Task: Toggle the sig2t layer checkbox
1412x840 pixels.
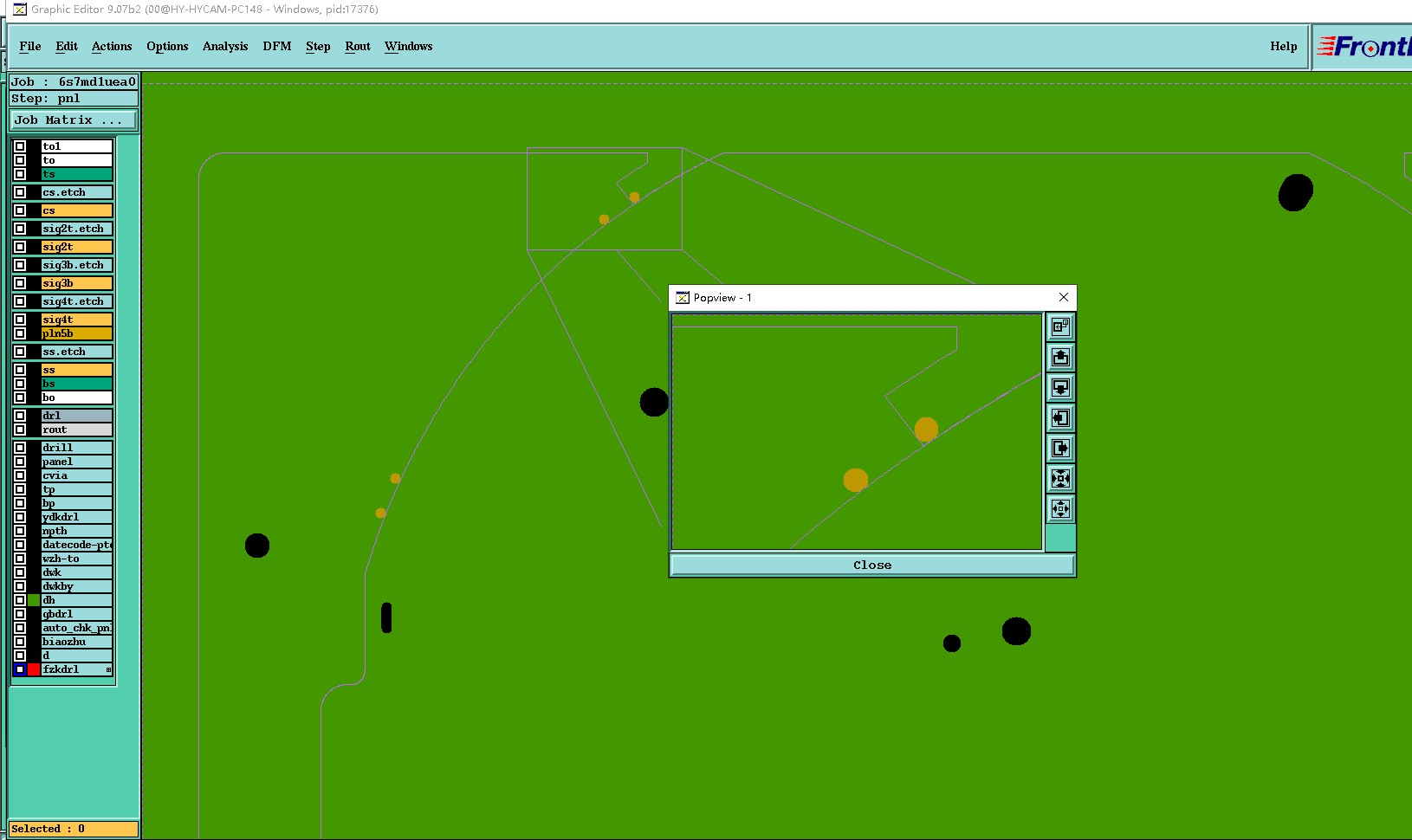Action: [20, 247]
